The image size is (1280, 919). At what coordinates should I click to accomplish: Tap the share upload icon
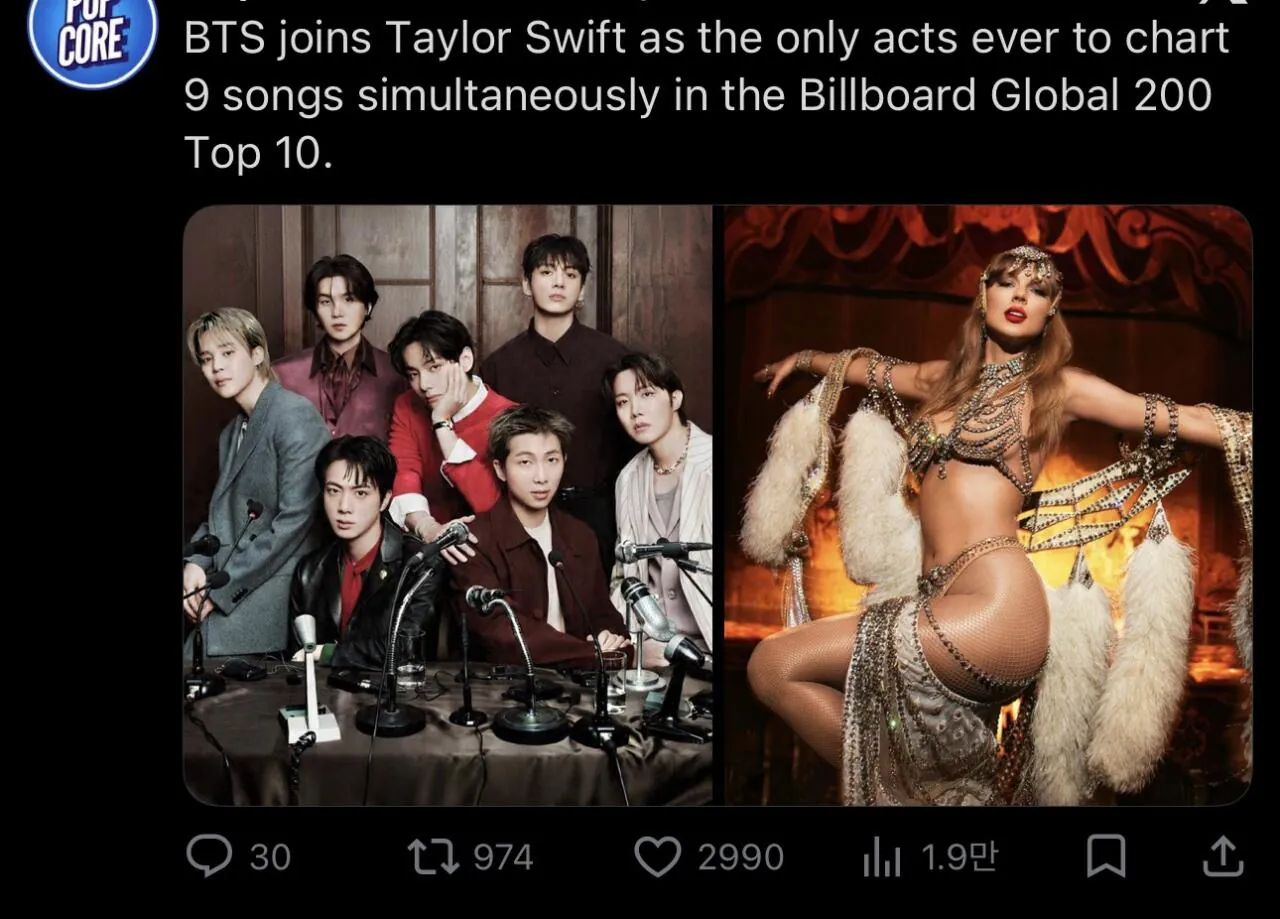click(1223, 857)
